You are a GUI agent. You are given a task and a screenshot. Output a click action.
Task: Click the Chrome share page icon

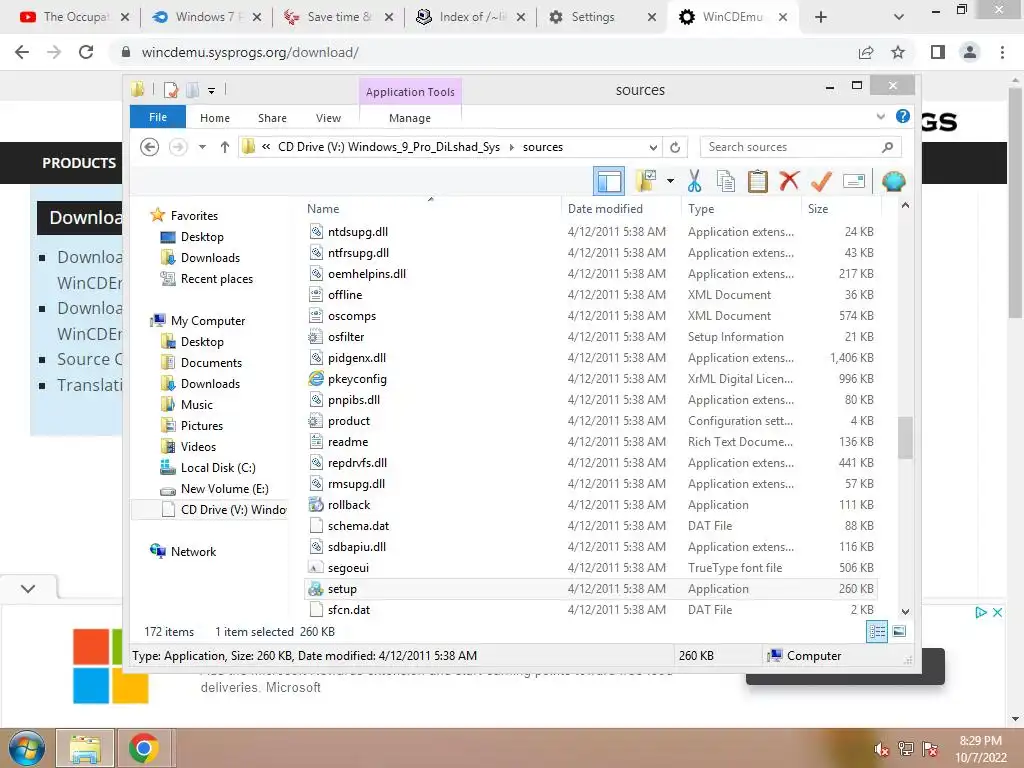pos(866,52)
